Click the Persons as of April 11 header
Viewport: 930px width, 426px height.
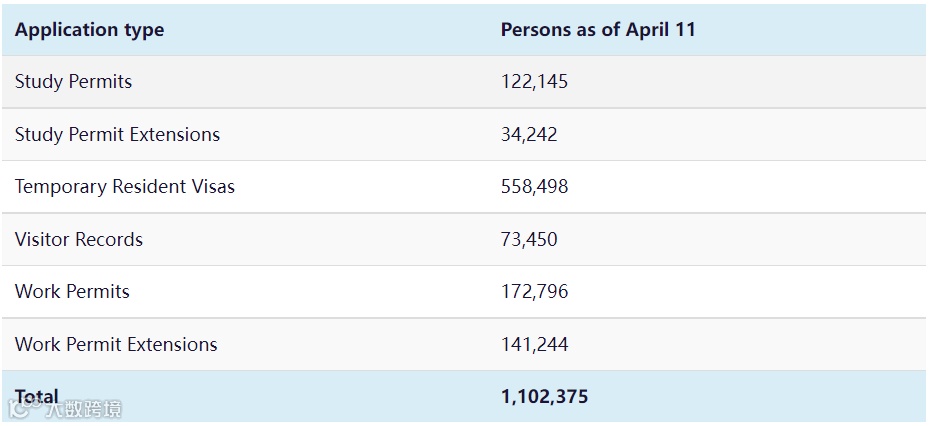tap(597, 30)
